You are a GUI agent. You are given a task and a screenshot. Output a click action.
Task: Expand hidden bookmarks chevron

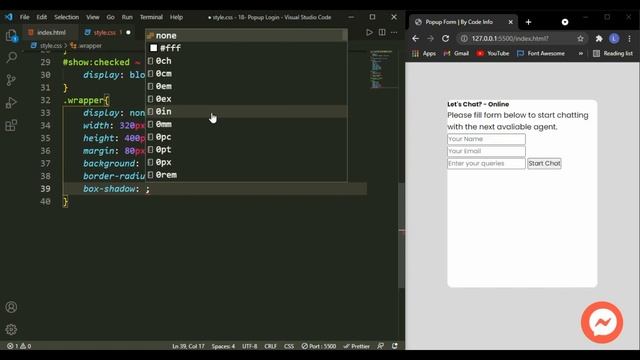click(x=580, y=53)
